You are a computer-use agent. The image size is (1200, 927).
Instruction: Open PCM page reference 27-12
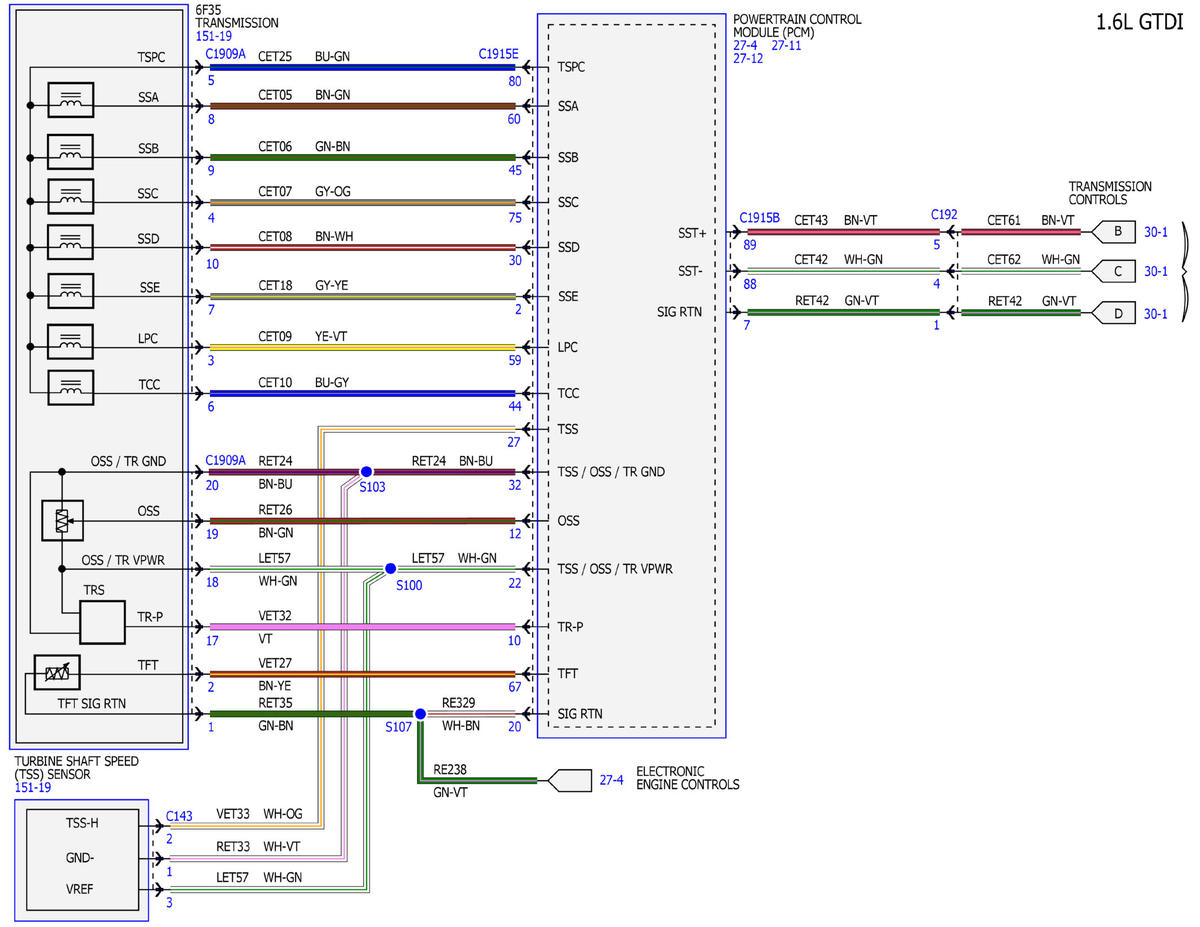point(748,59)
